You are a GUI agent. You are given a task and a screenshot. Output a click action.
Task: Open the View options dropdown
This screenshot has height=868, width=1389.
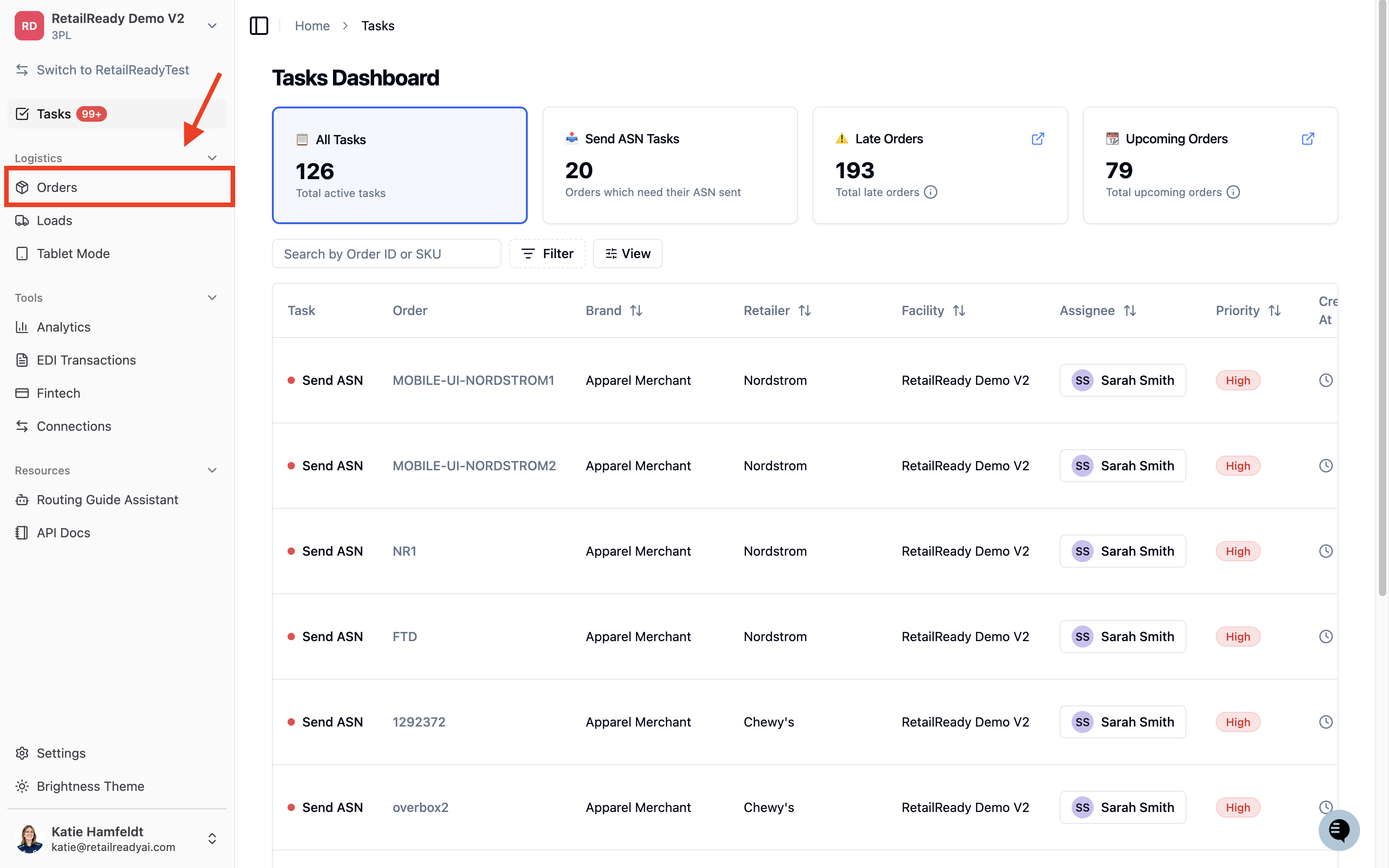pos(627,254)
